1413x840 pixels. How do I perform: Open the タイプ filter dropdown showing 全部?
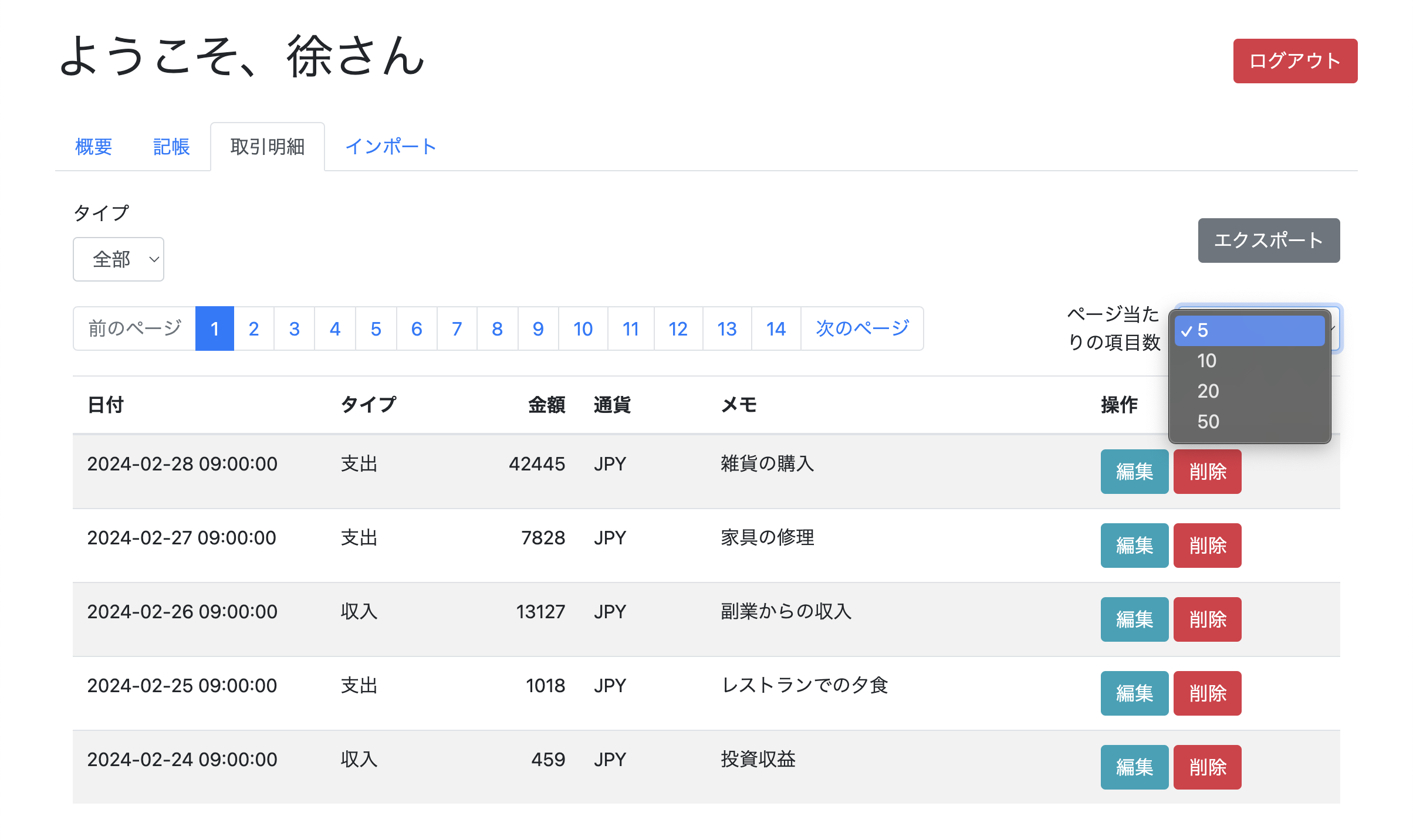coord(119,259)
